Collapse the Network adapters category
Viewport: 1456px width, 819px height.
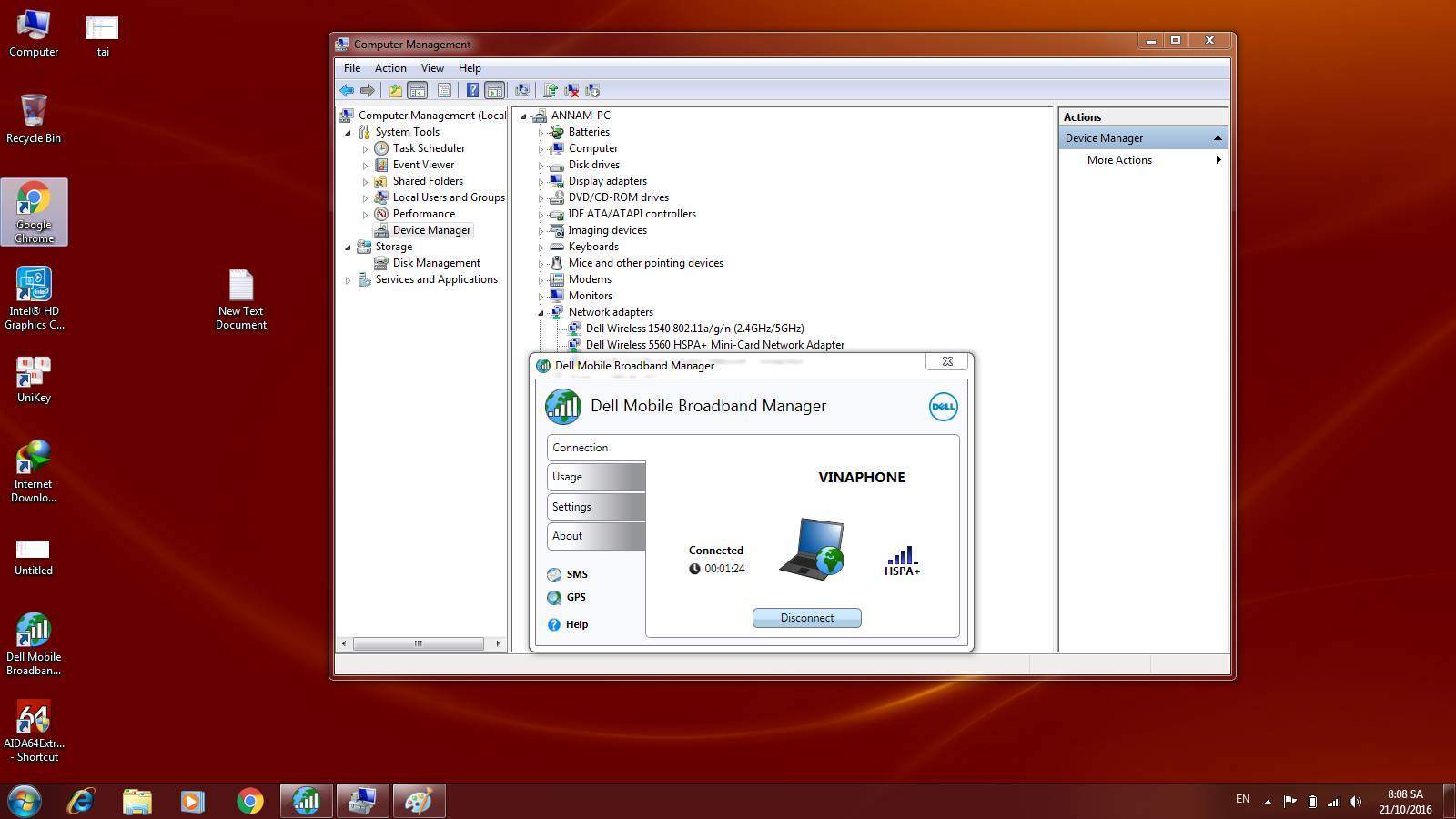[541, 313]
